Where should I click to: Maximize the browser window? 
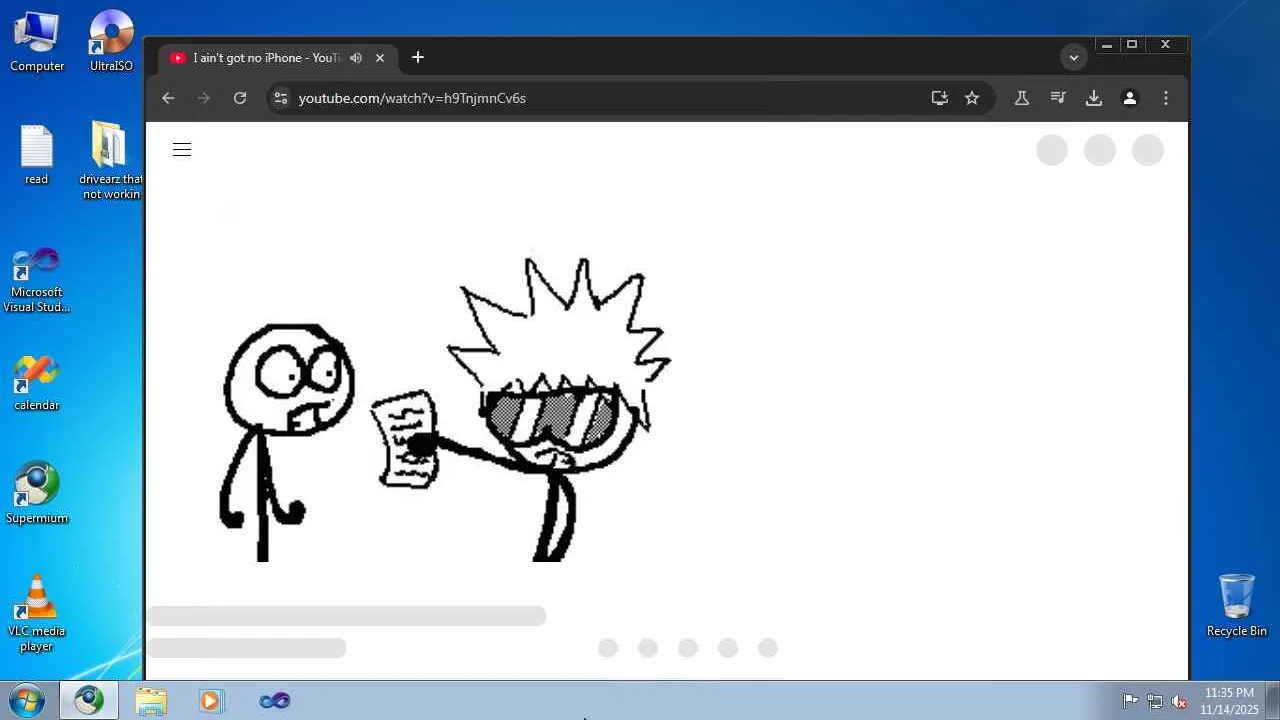[1132, 45]
